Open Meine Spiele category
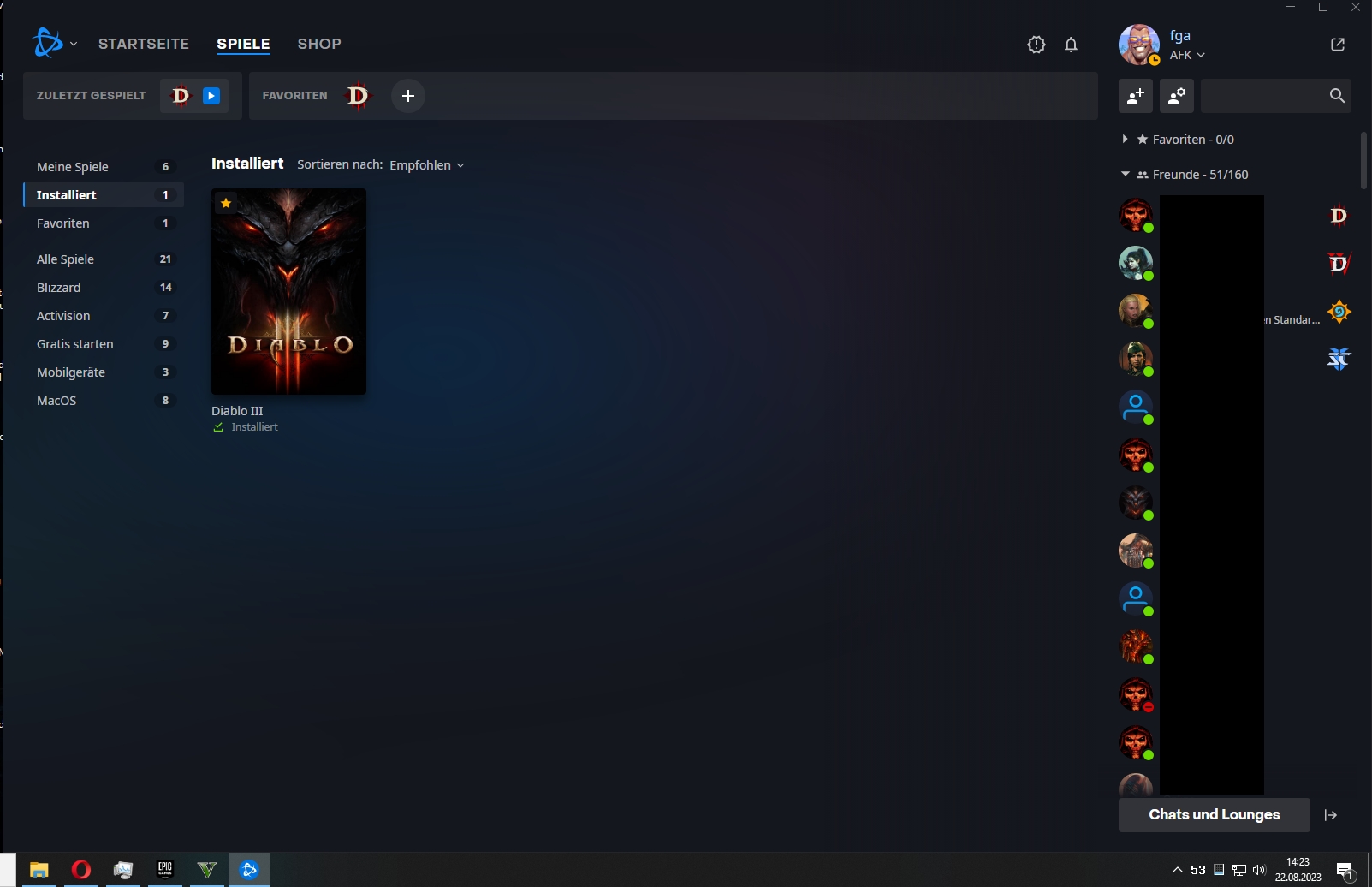 [x=104, y=167]
